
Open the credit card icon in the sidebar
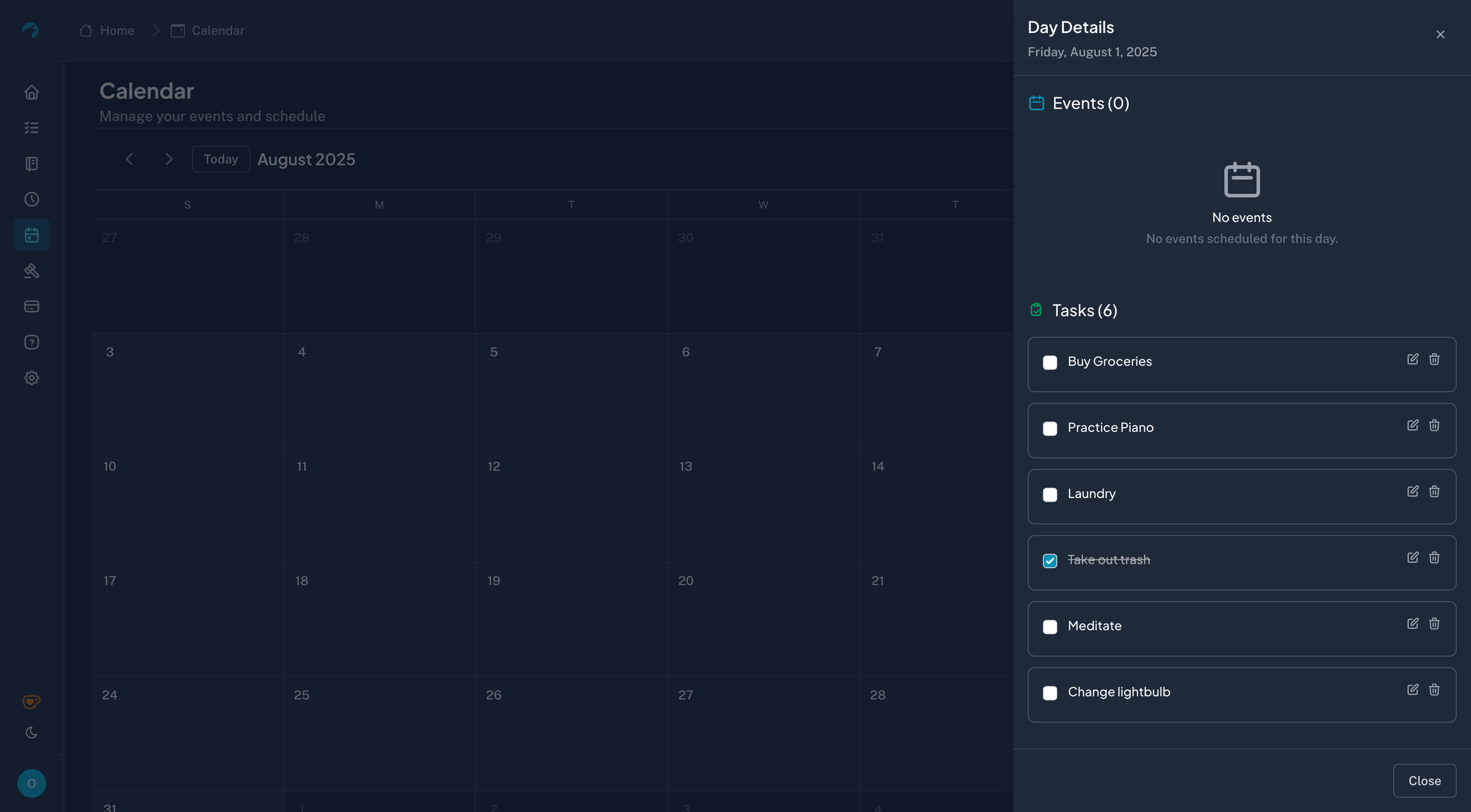click(31, 306)
